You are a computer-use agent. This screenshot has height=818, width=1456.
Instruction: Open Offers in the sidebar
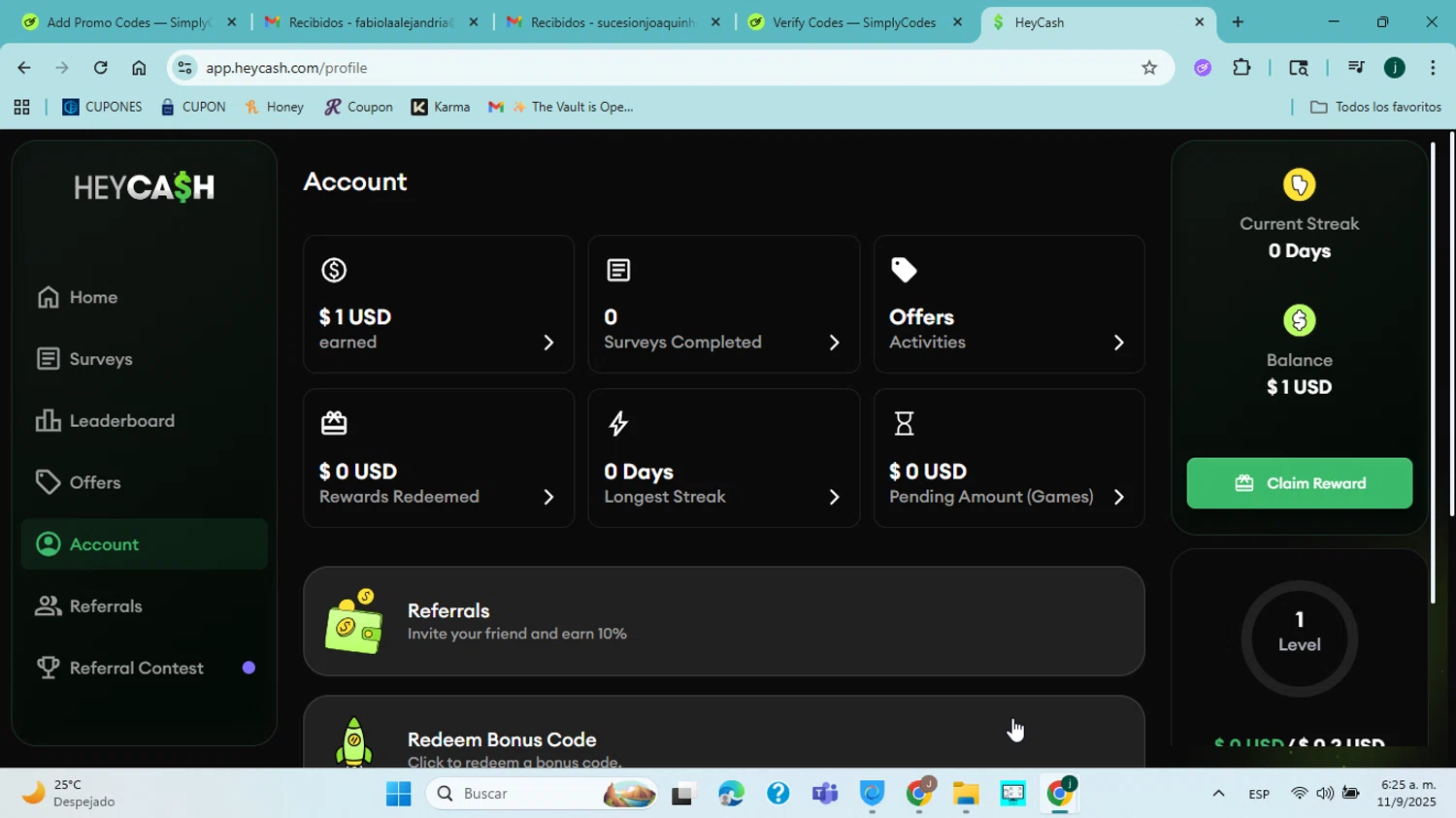click(x=144, y=482)
